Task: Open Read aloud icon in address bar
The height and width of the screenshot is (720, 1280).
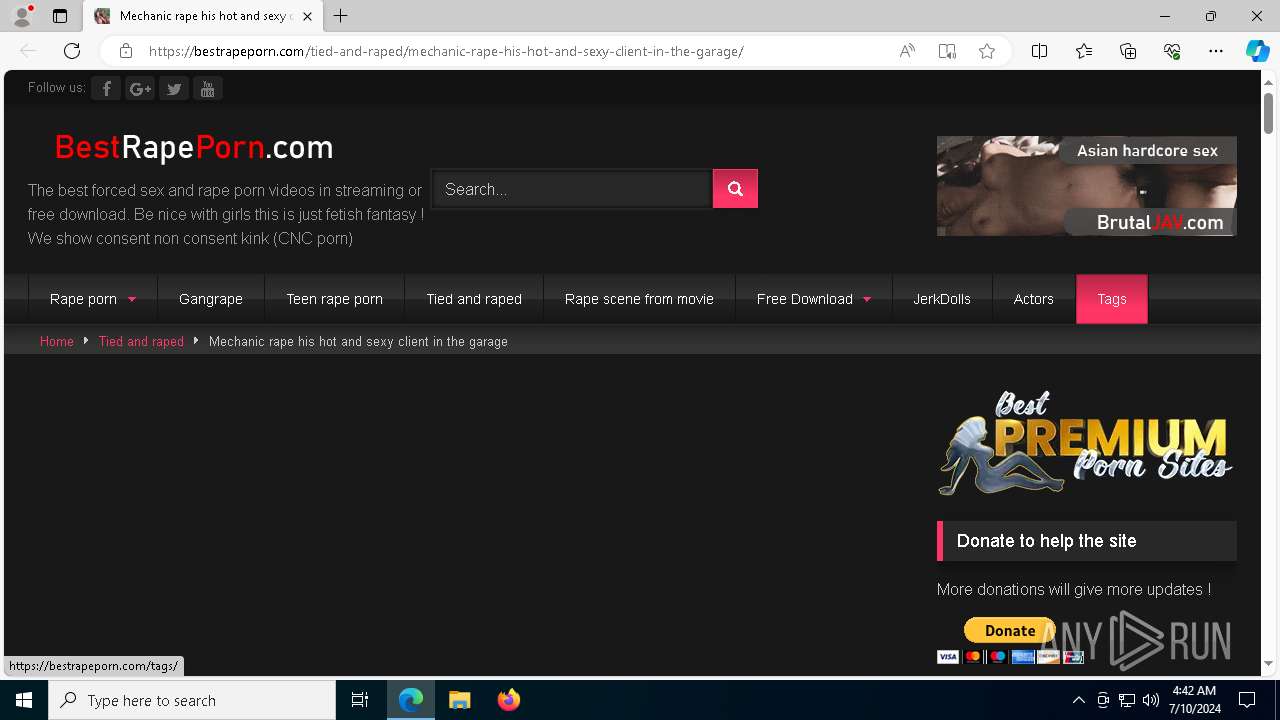Action: pyautogui.click(x=907, y=51)
